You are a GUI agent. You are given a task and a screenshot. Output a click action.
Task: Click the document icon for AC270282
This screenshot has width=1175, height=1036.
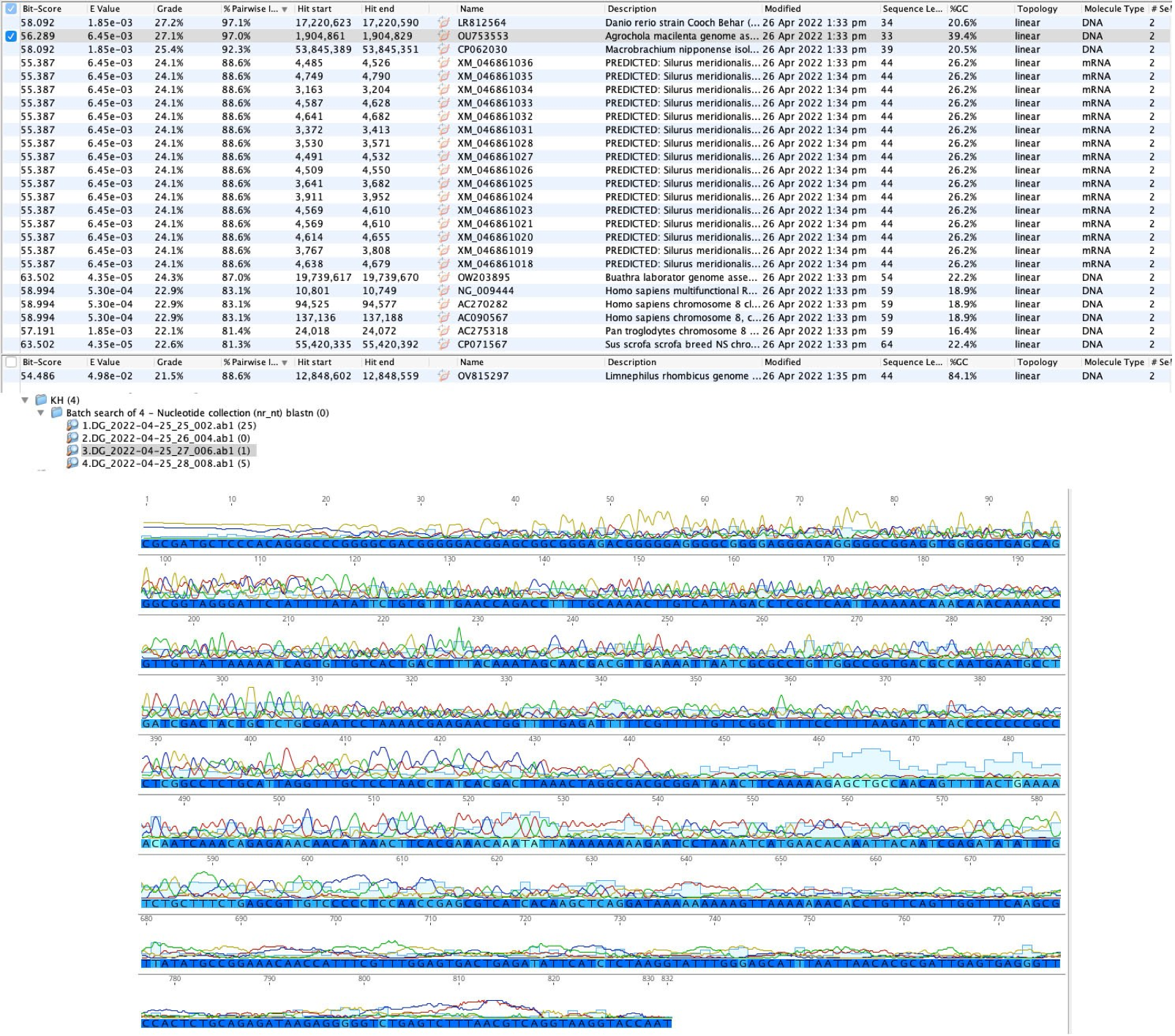(x=443, y=304)
